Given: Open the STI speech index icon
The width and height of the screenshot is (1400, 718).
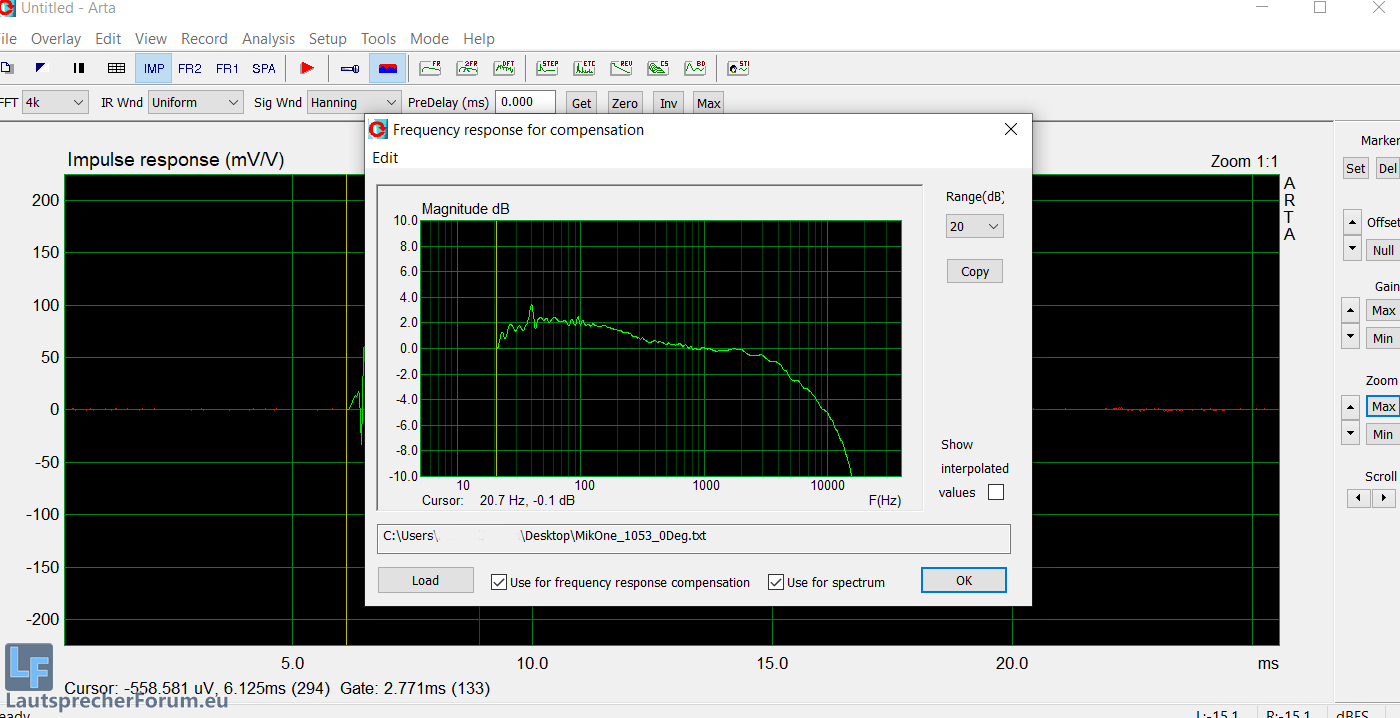Looking at the screenshot, I should click(x=738, y=68).
